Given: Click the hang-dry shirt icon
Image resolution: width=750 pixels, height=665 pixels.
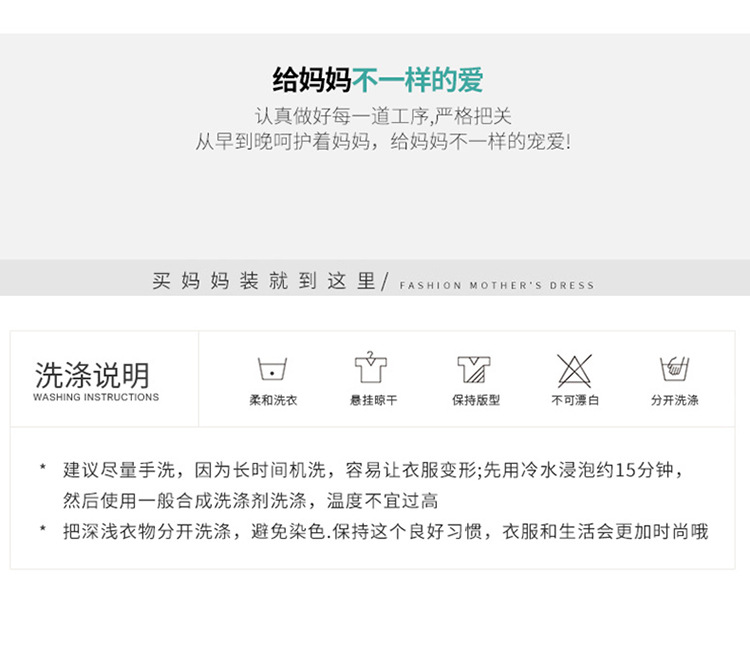Looking at the screenshot, I should point(371,367).
